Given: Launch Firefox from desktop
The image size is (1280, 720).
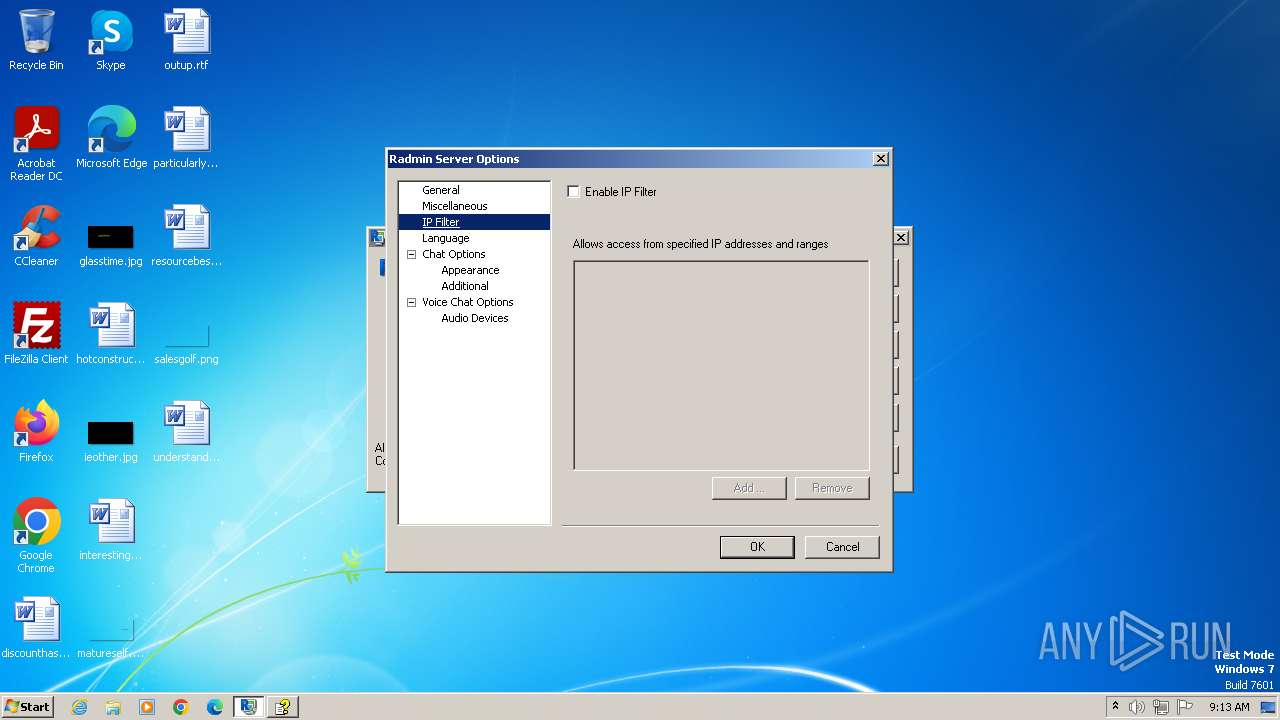Looking at the screenshot, I should 36,431.
